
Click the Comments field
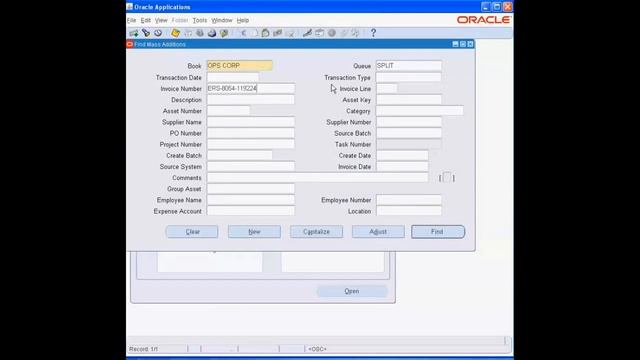[318, 178]
